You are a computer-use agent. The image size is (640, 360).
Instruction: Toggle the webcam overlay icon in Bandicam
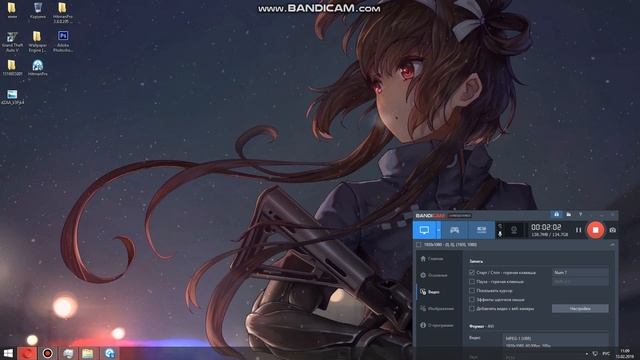tap(514, 230)
